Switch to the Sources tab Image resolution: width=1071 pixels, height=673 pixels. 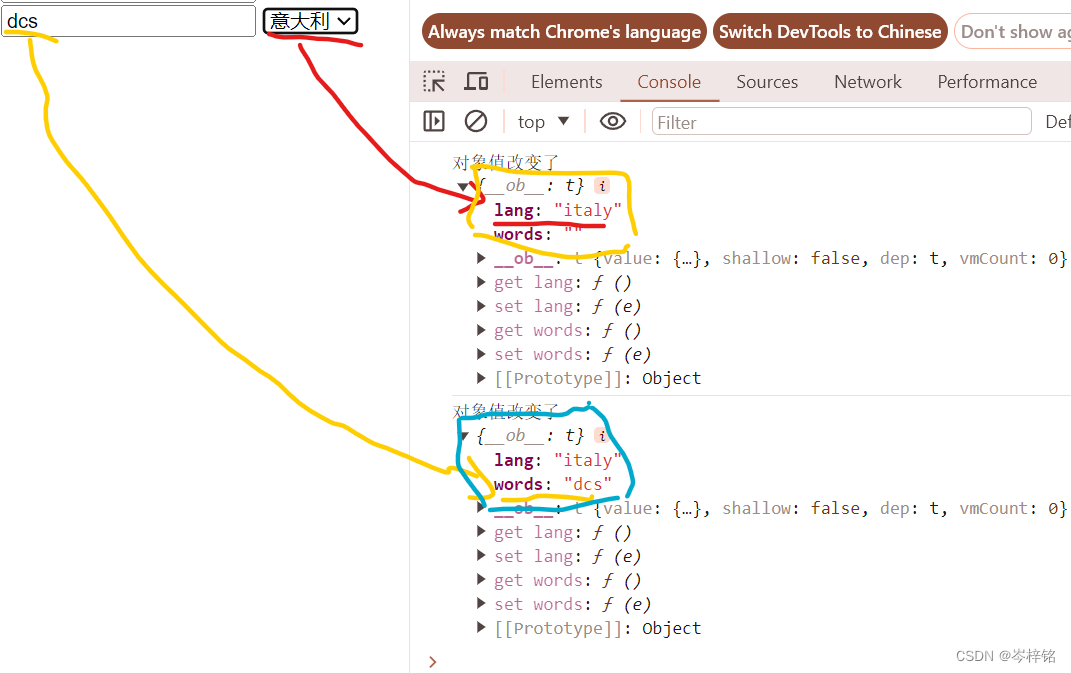click(x=766, y=81)
